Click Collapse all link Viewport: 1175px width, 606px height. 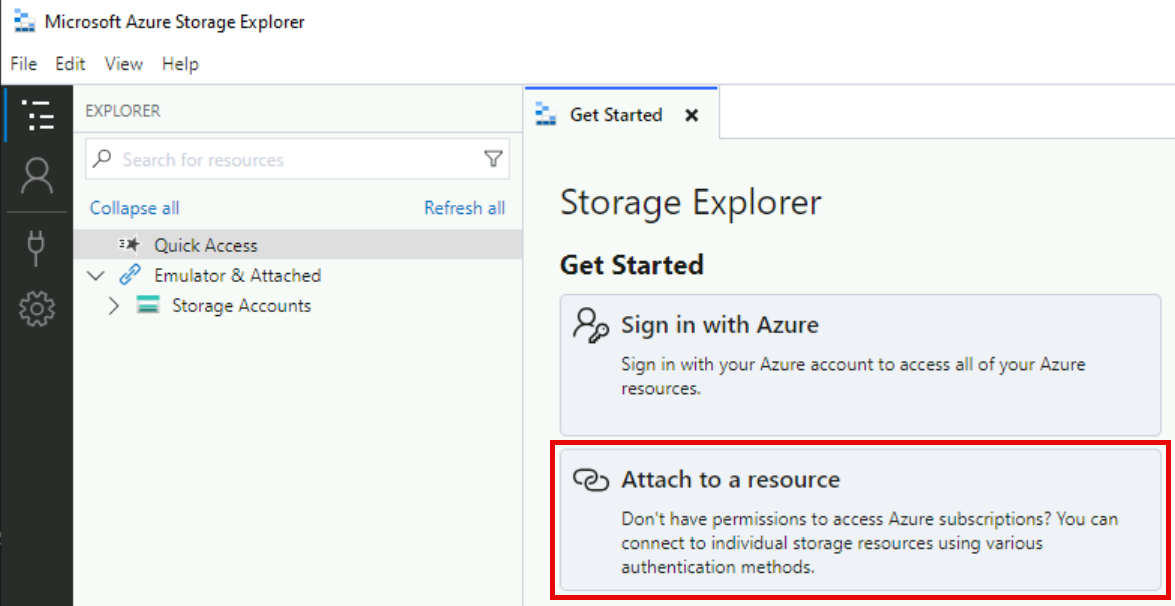tap(135, 208)
